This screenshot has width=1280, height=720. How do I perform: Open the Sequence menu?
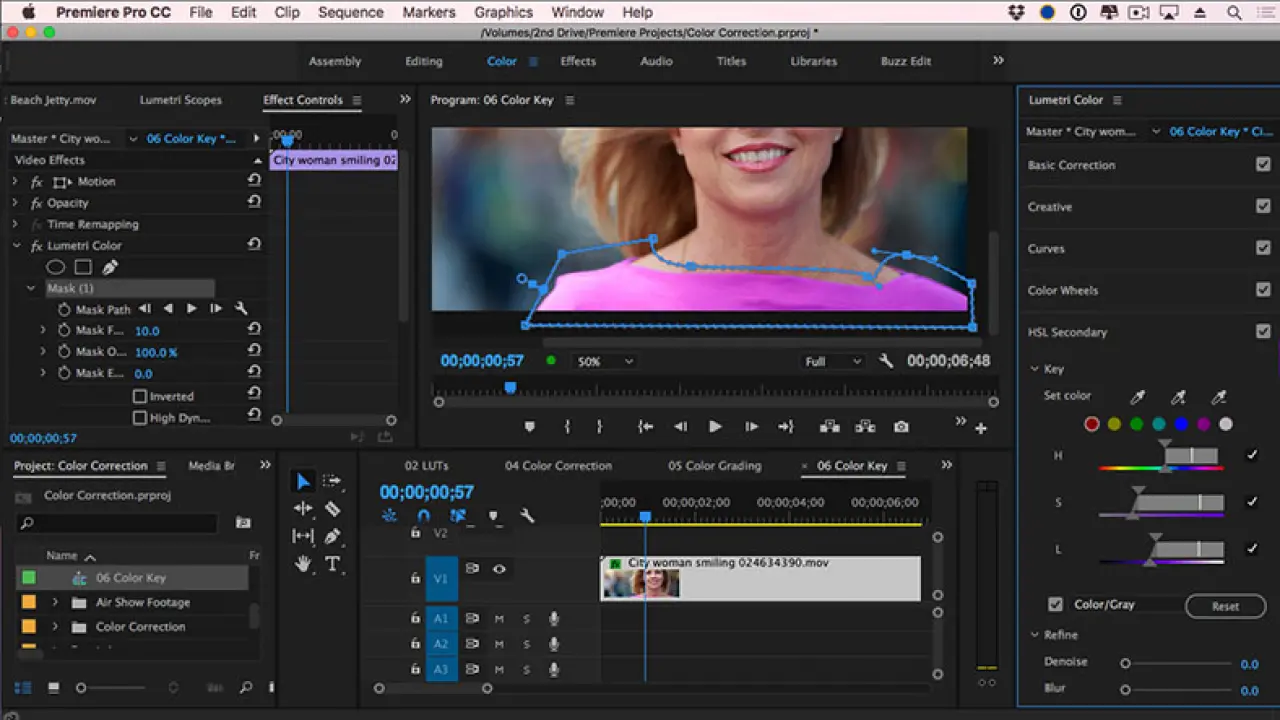(x=350, y=12)
